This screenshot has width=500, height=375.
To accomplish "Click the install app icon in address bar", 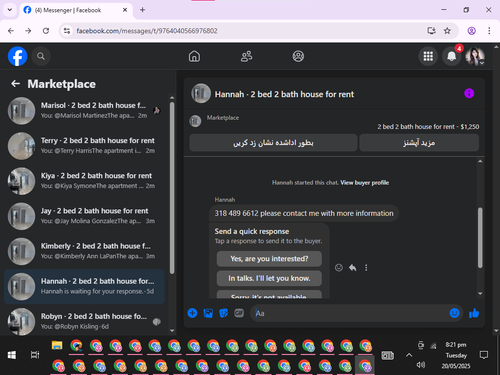I will coord(432,31).
